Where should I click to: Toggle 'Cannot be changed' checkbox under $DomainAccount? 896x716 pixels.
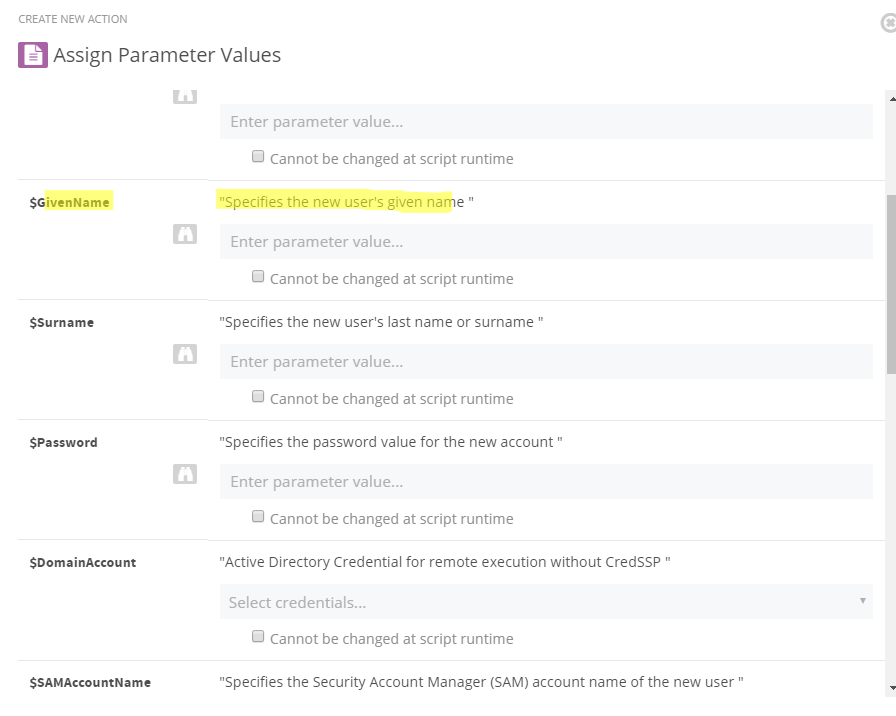[258, 636]
